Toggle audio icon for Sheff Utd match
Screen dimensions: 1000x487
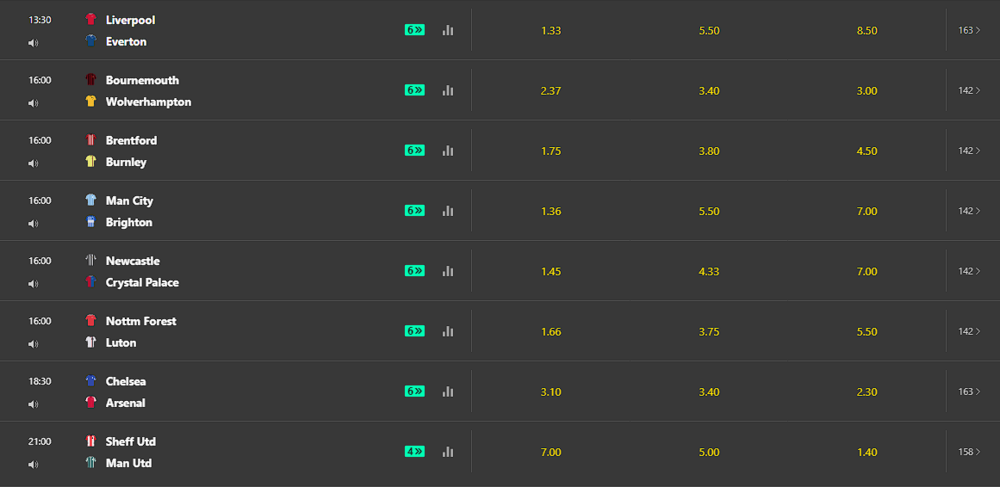[33, 464]
